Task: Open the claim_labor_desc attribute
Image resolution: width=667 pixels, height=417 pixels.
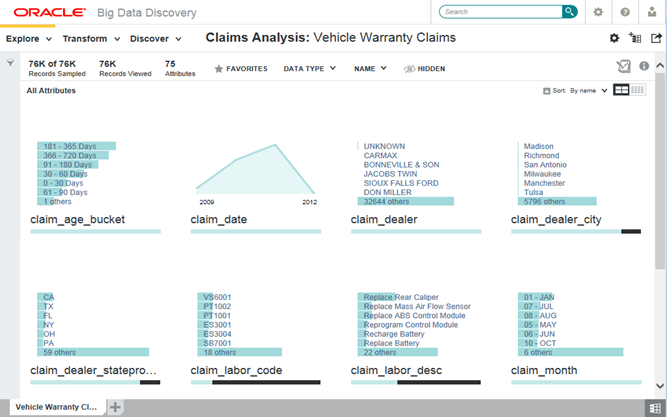Action: pyautogui.click(x=396, y=370)
